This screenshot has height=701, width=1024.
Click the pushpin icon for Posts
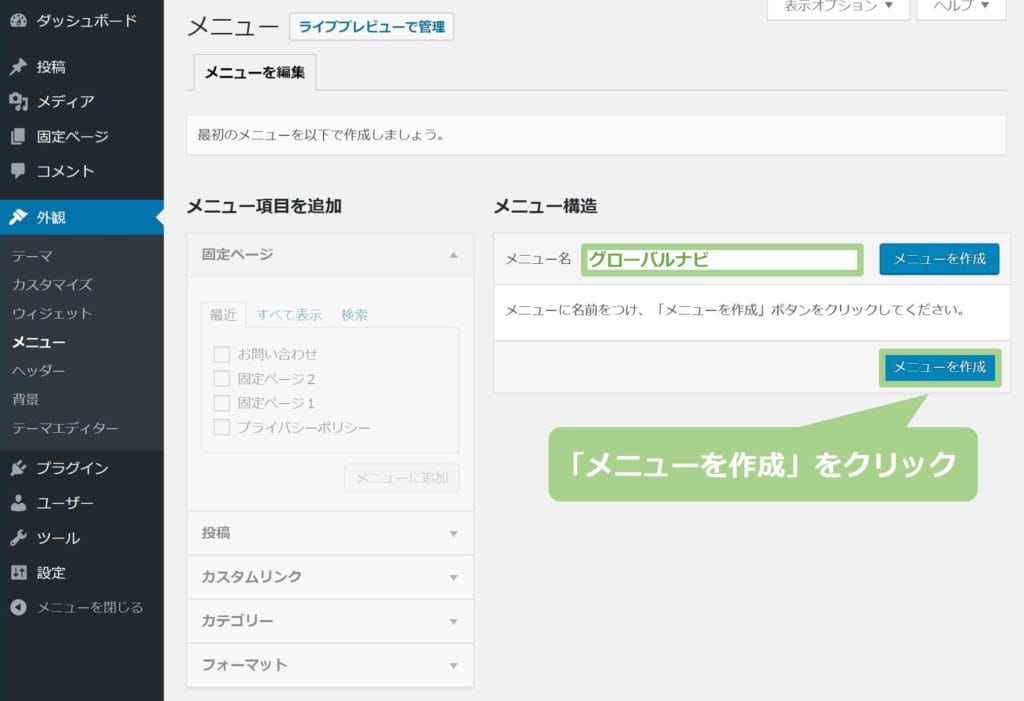[x=18, y=67]
